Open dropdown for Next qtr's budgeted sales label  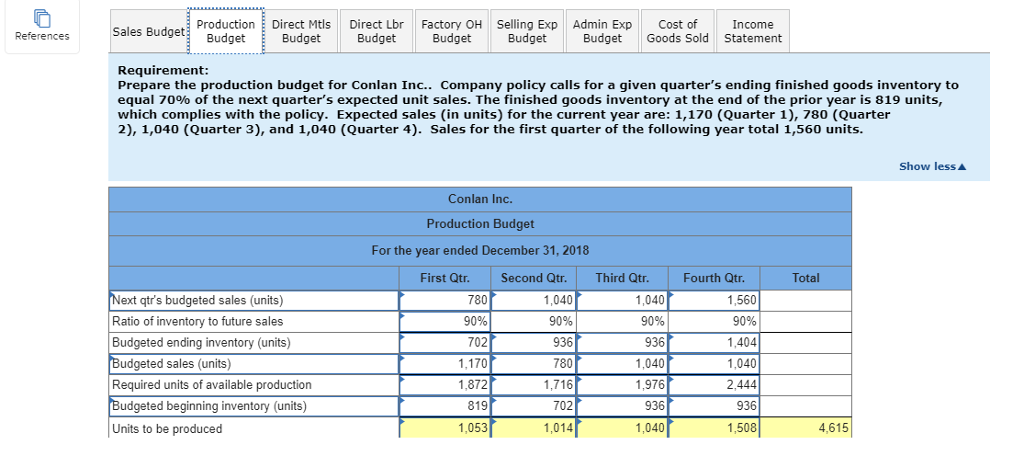[x=253, y=301]
